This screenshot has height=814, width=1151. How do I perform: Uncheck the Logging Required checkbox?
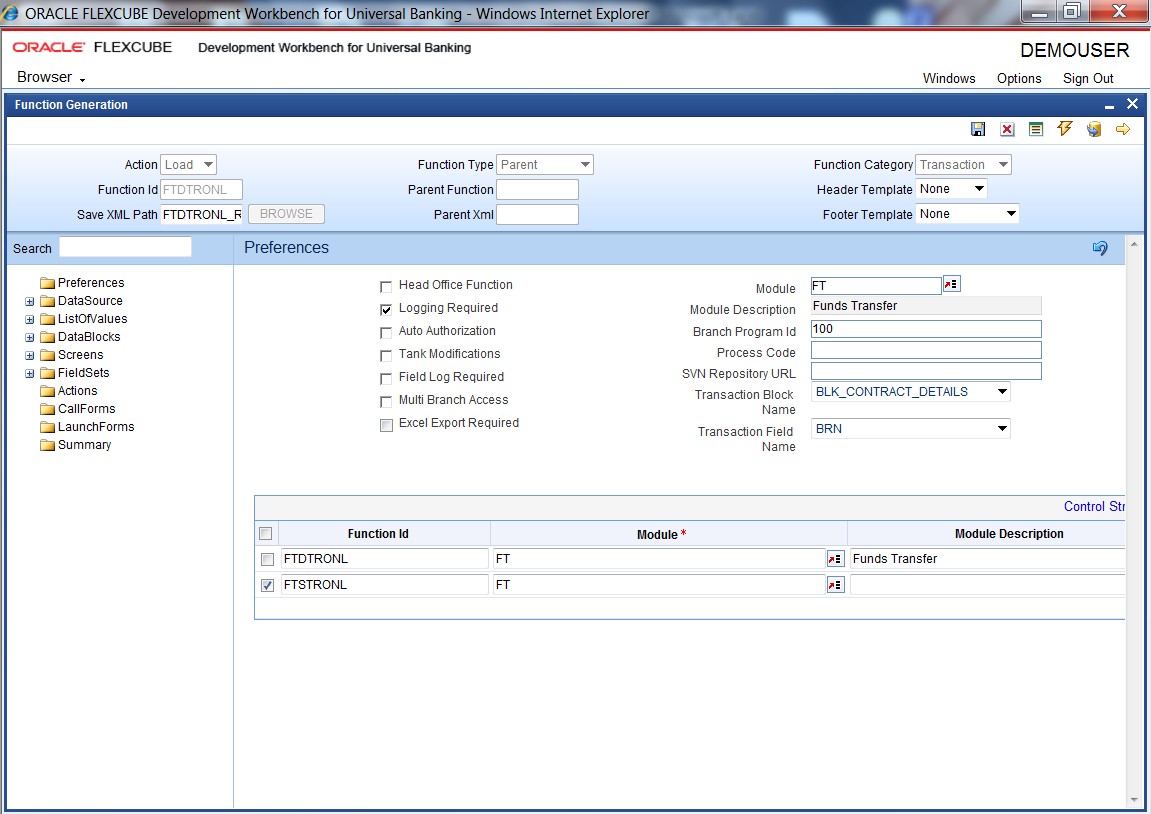click(x=386, y=309)
